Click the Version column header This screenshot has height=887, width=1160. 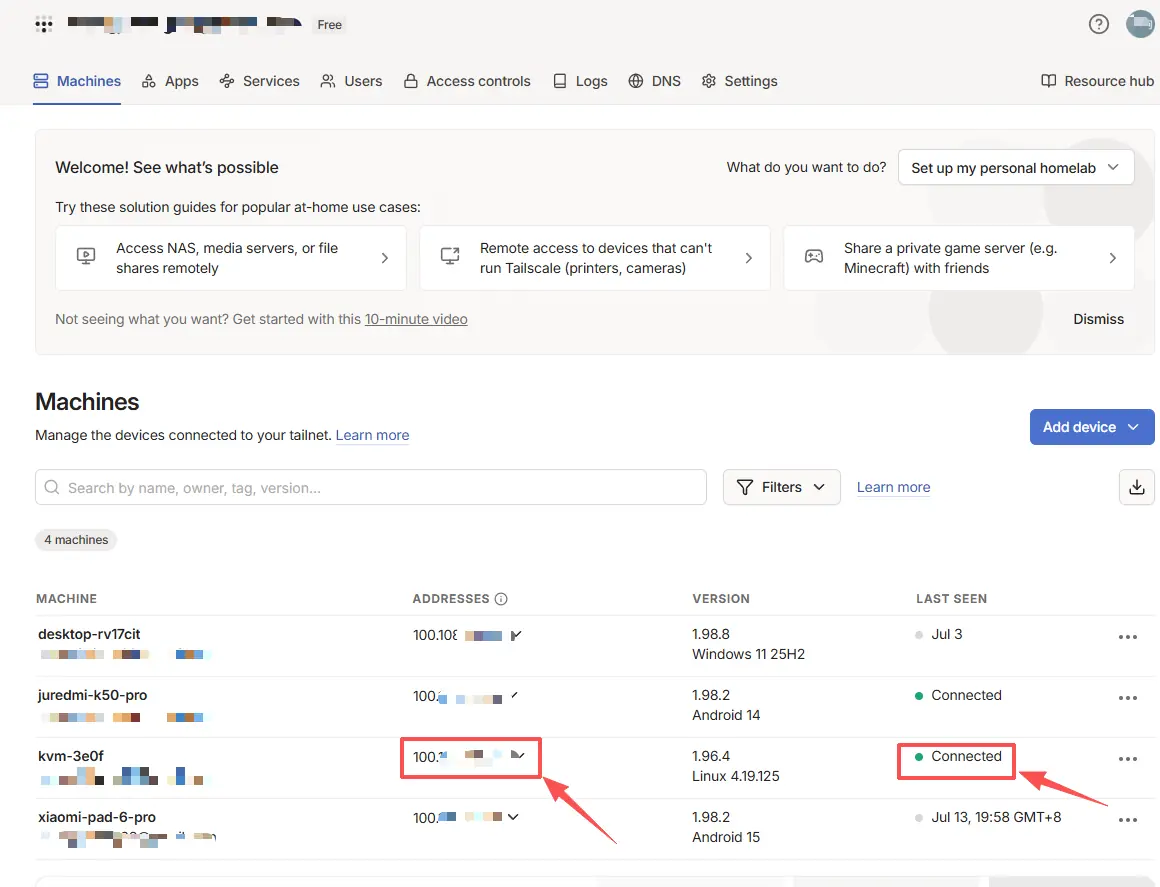[721, 599]
